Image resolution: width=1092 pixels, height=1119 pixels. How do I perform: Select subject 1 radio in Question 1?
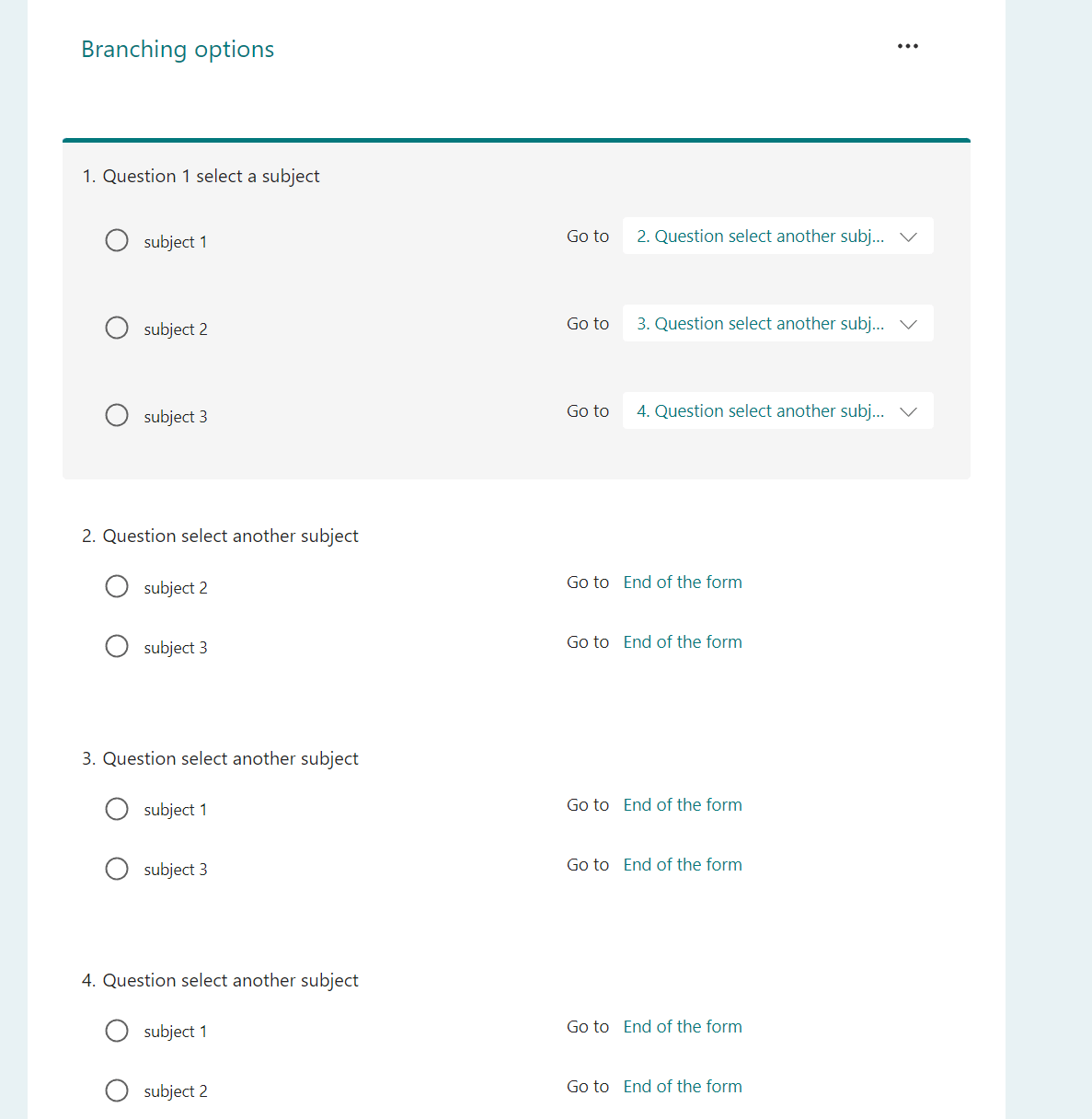117,240
